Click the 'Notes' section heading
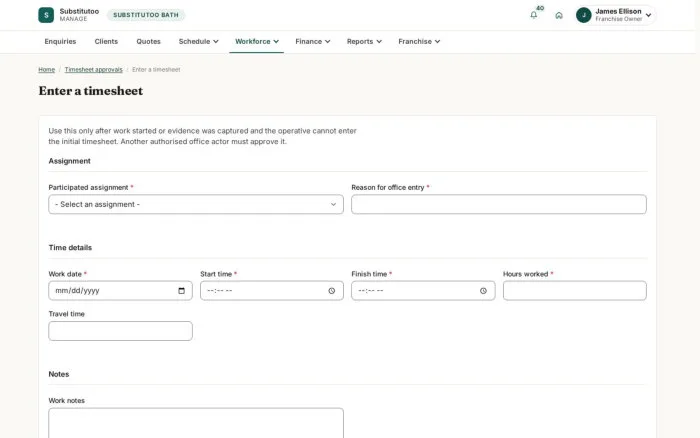 coord(59,374)
